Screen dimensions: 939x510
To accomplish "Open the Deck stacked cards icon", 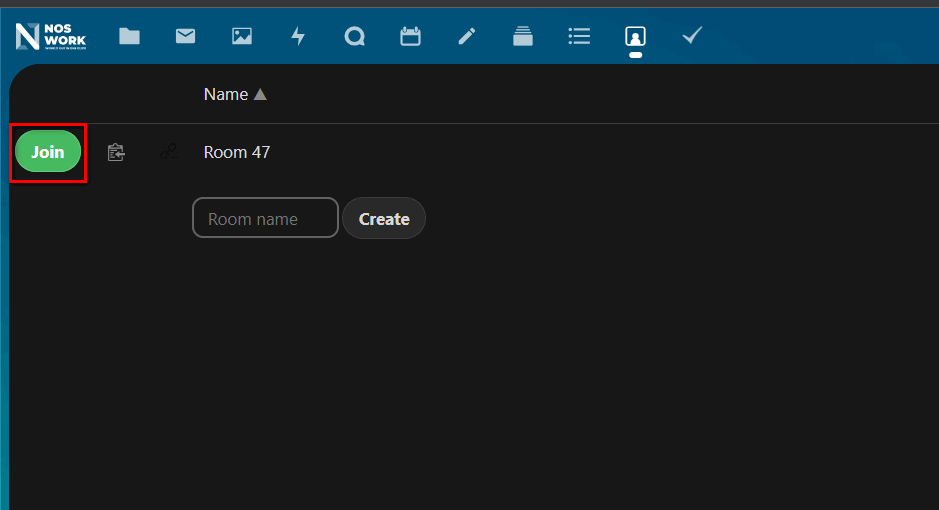I will (523, 37).
